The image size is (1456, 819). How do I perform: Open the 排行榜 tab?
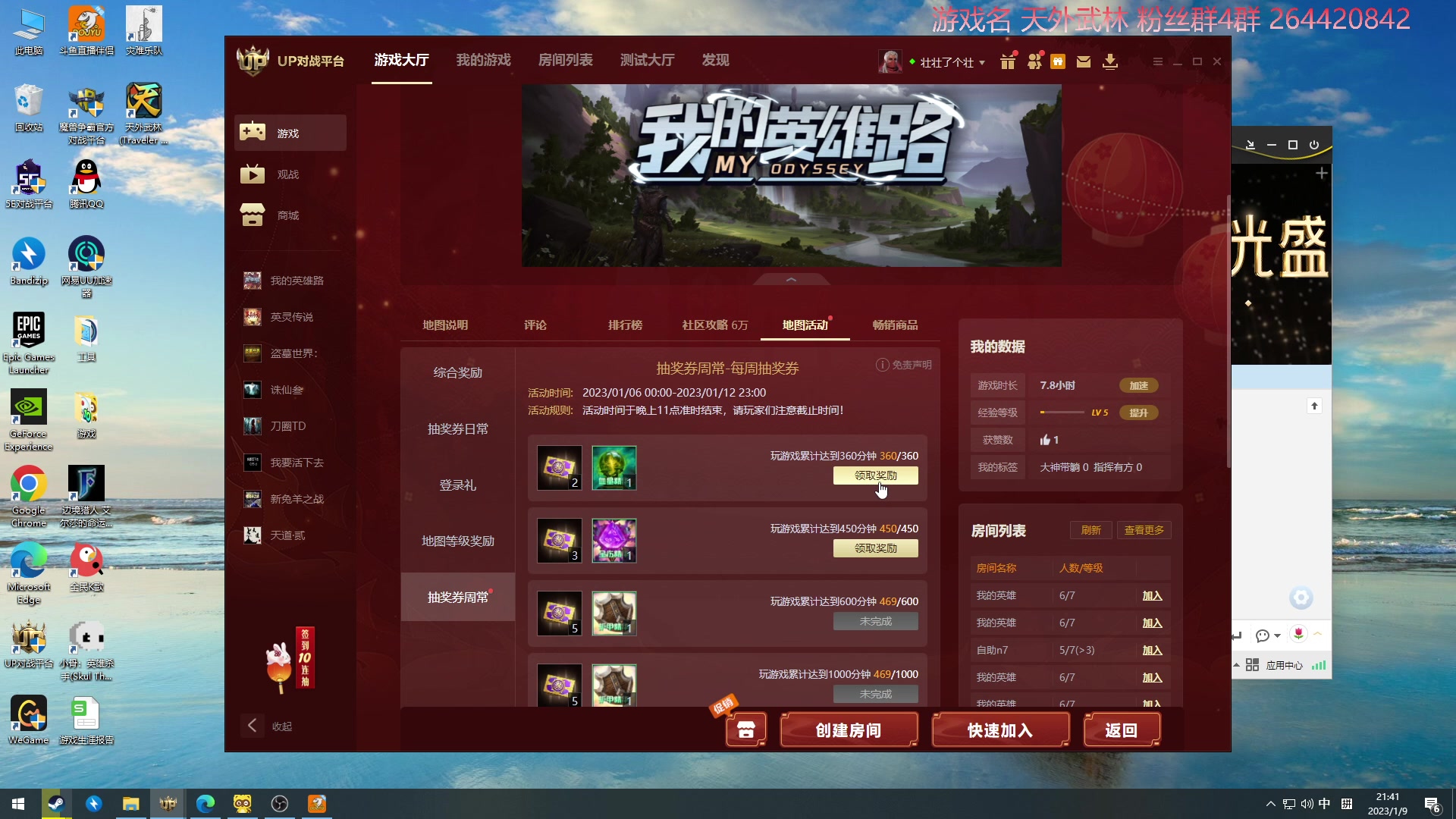pyautogui.click(x=626, y=325)
